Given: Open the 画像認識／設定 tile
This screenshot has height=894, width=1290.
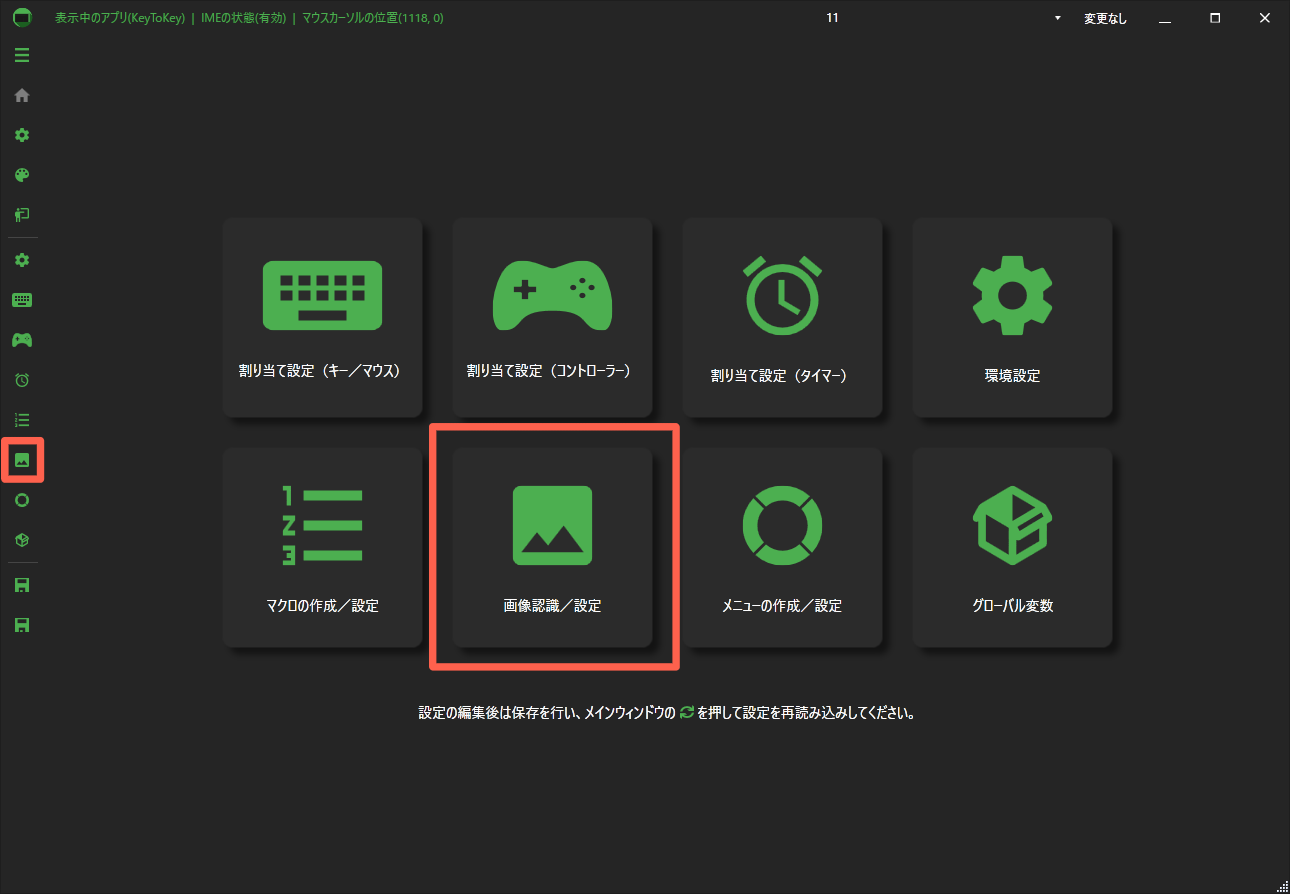Looking at the screenshot, I should (x=552, y=547).
